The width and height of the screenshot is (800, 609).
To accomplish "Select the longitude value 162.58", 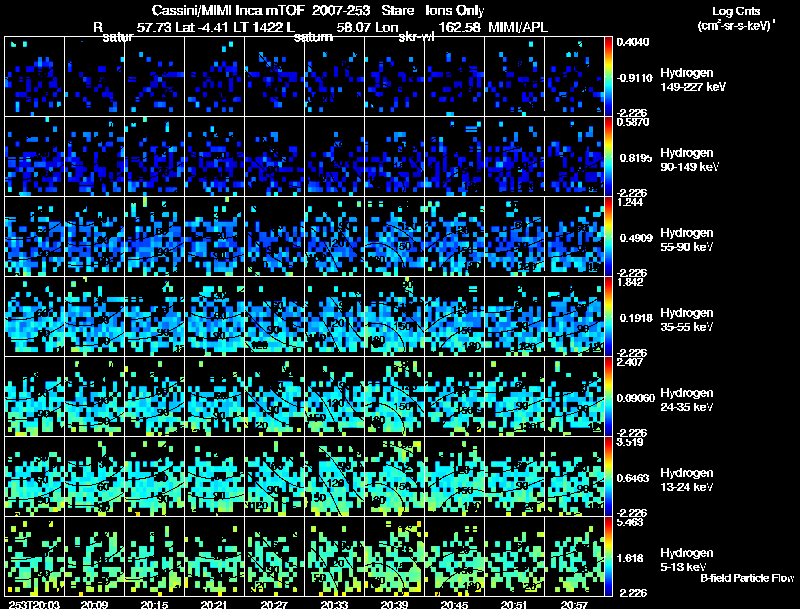I will pos(459,28).
